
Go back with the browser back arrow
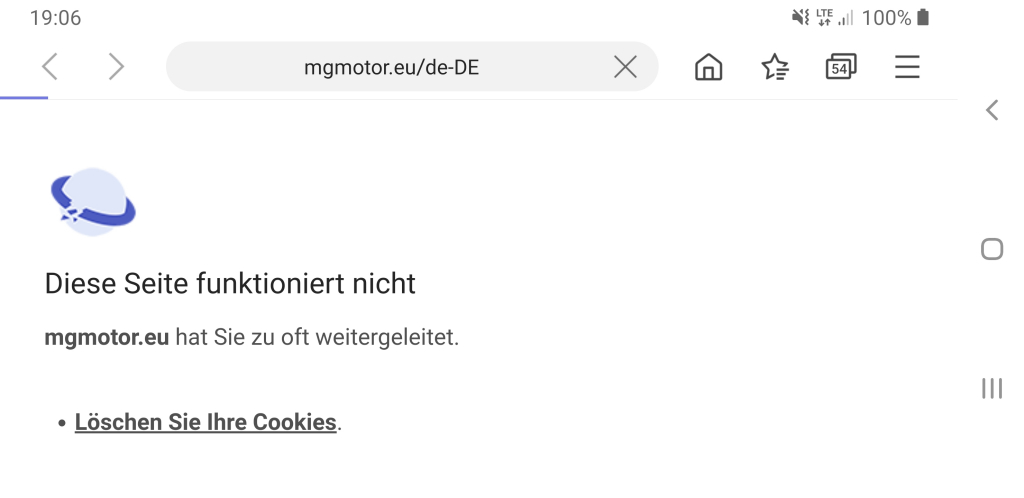coord(50,67)
